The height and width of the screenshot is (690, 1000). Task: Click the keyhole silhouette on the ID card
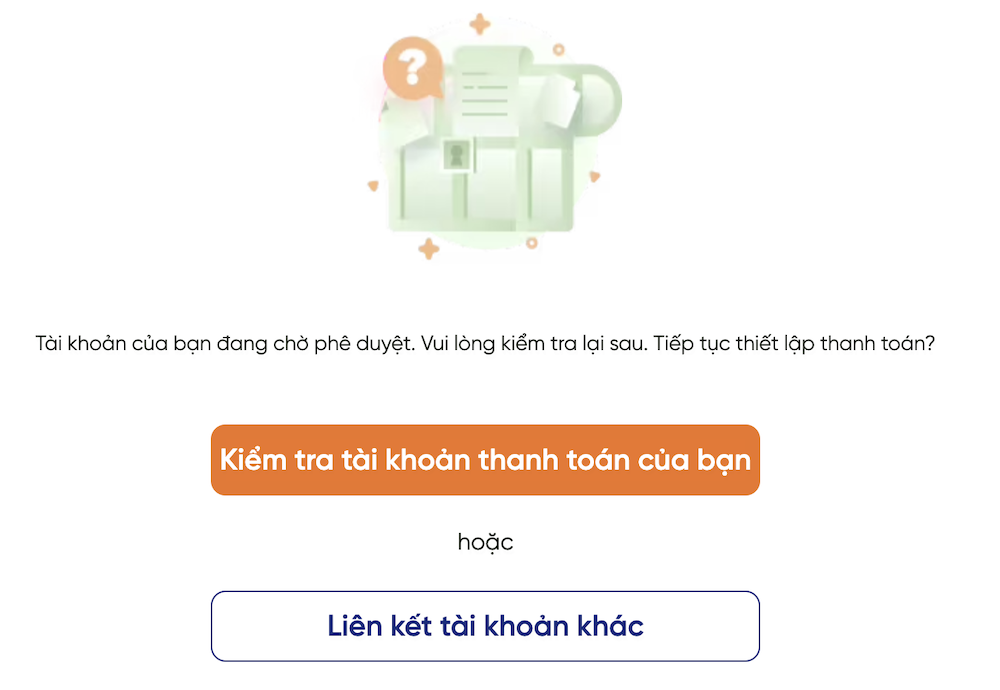point(457,155)
